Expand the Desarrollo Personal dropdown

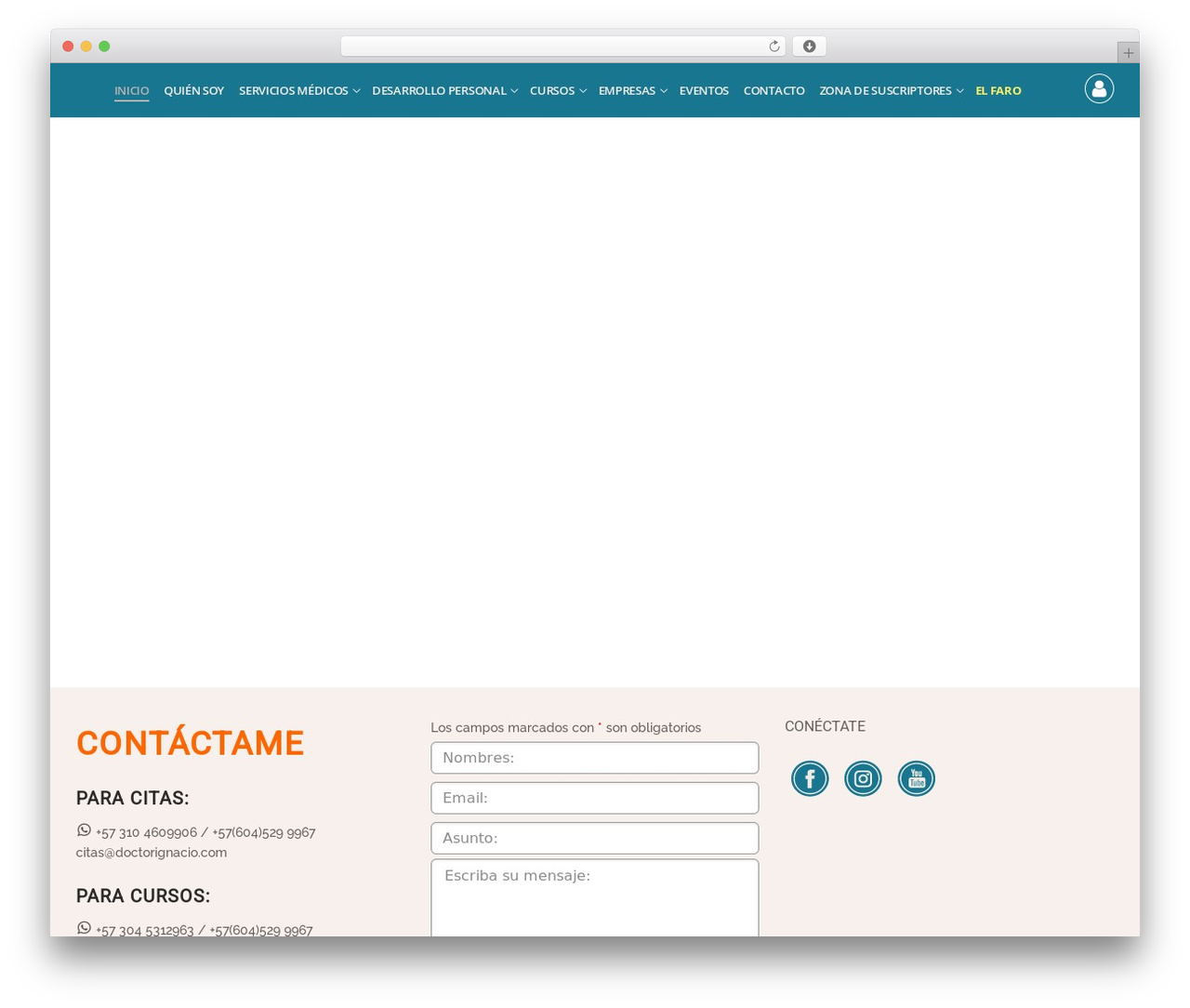click(444, 90)
